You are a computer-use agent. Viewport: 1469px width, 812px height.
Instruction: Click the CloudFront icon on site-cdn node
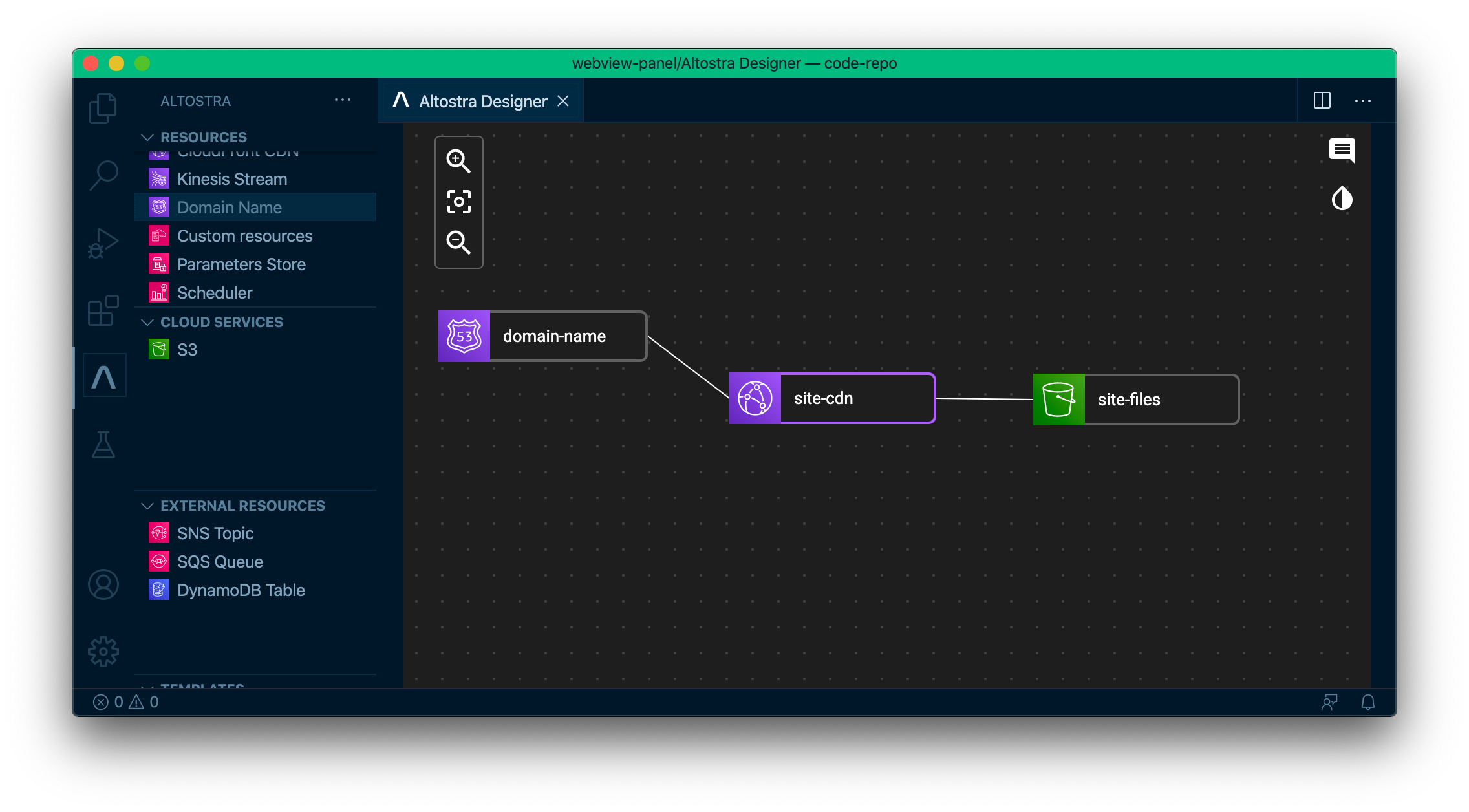[755, 398]
